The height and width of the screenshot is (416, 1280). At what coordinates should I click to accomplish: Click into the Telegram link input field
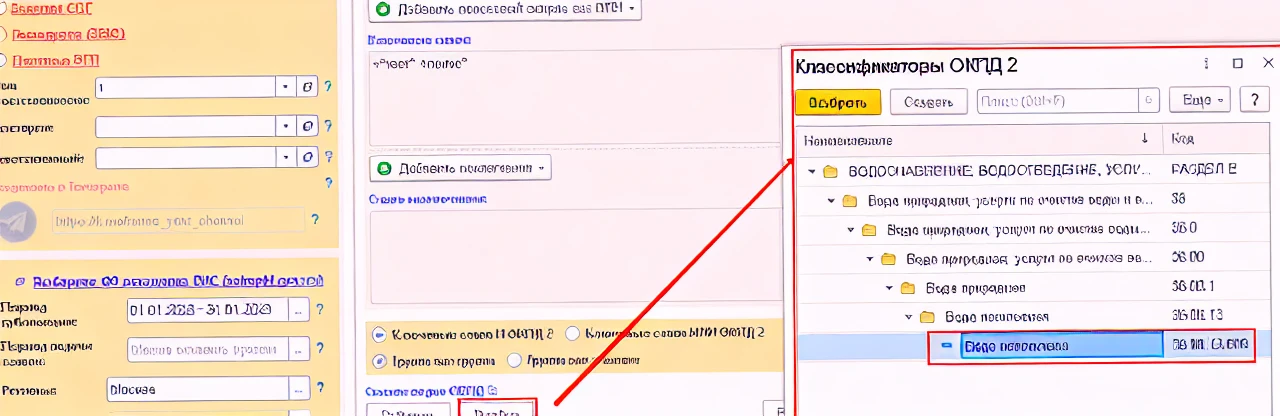178,221
